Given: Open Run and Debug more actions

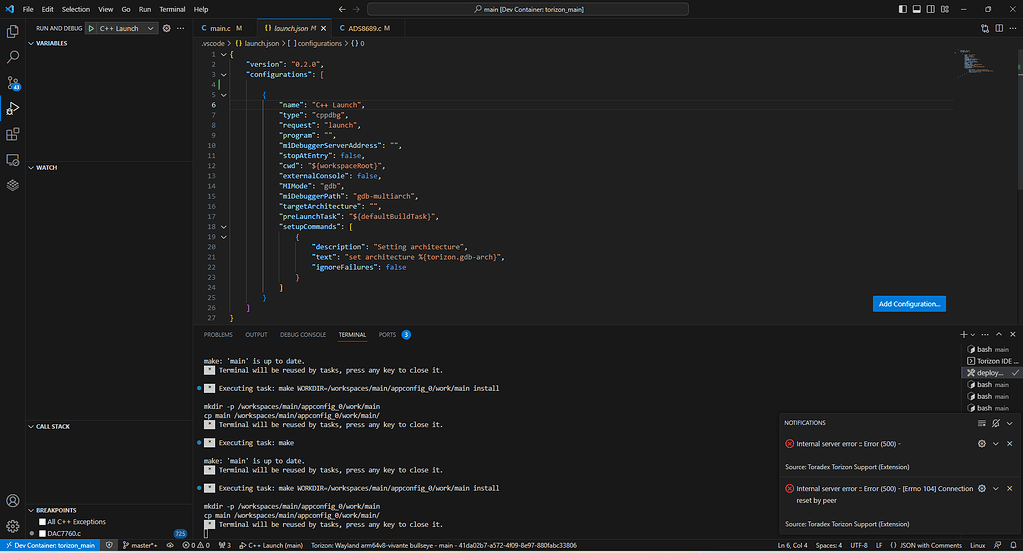Looking at the screenshot, I should (x=181, y=29).
